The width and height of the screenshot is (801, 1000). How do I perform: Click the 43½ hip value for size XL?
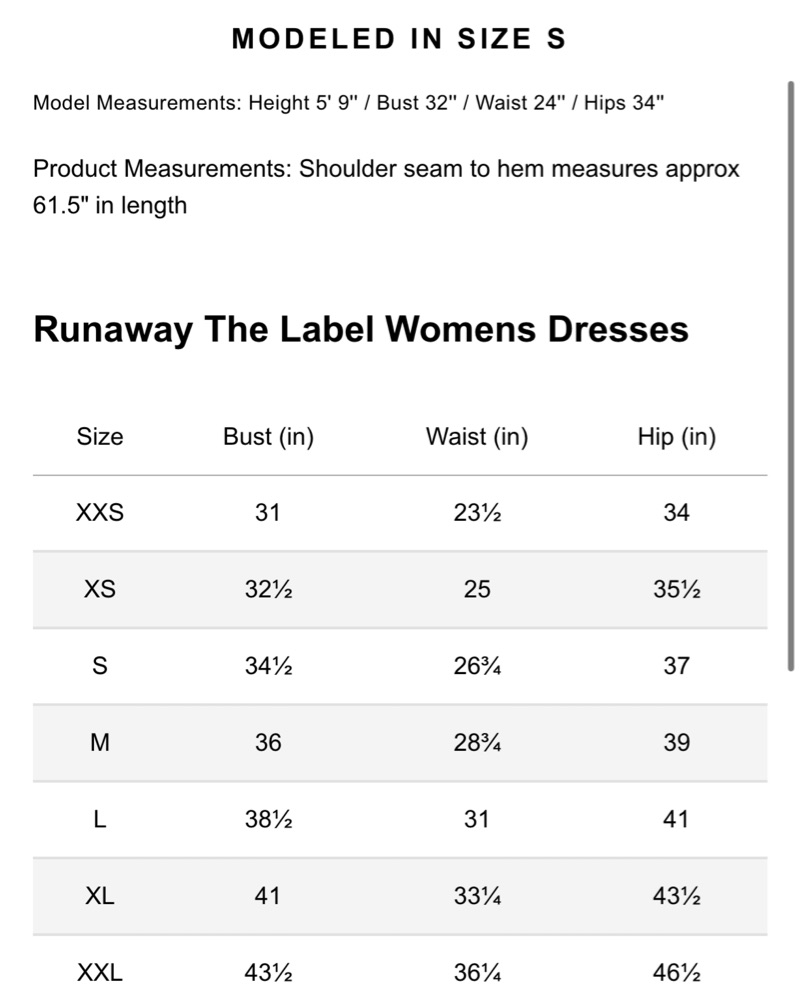point(677,896)
